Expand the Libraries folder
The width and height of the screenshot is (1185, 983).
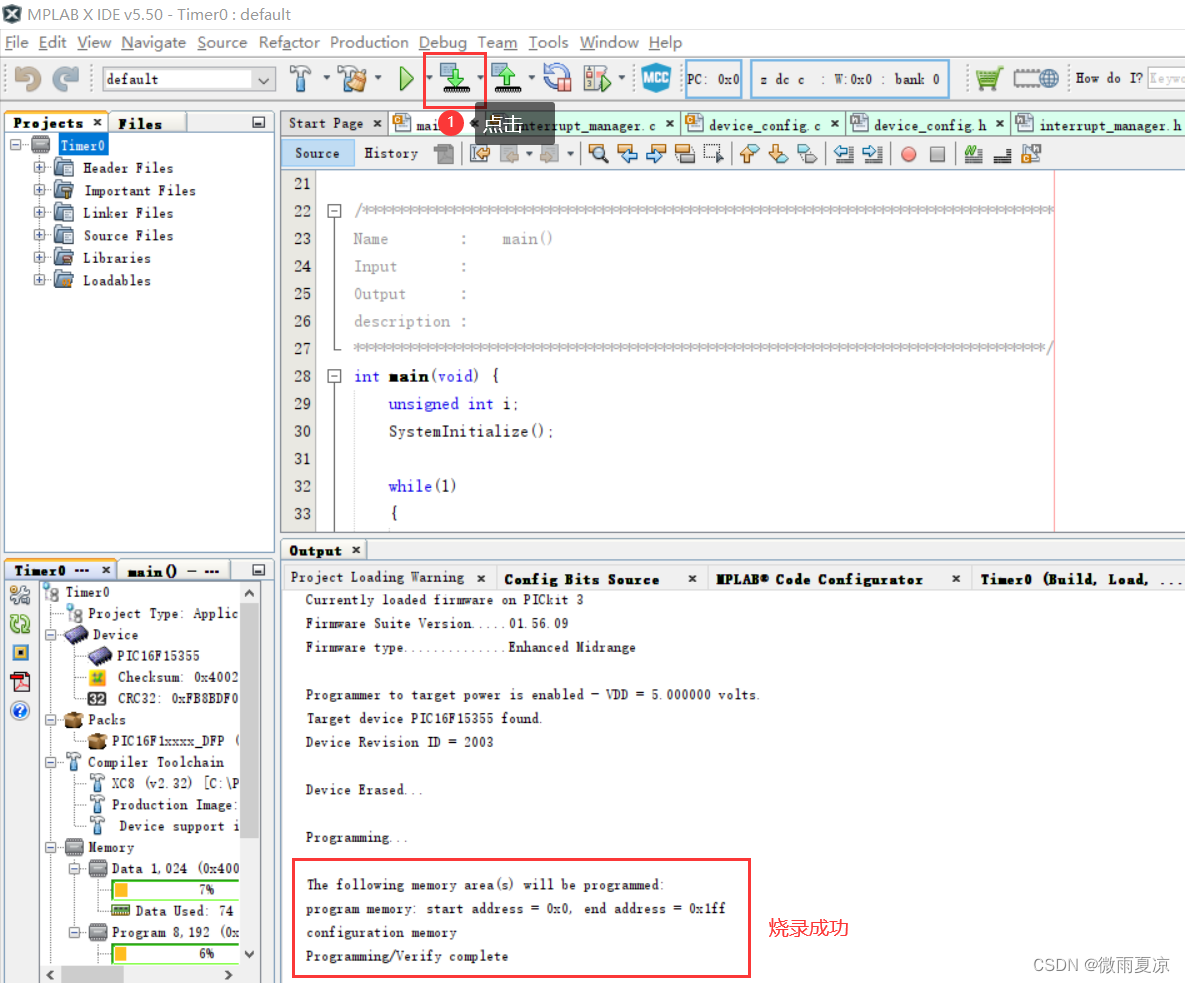coord(39,257)
